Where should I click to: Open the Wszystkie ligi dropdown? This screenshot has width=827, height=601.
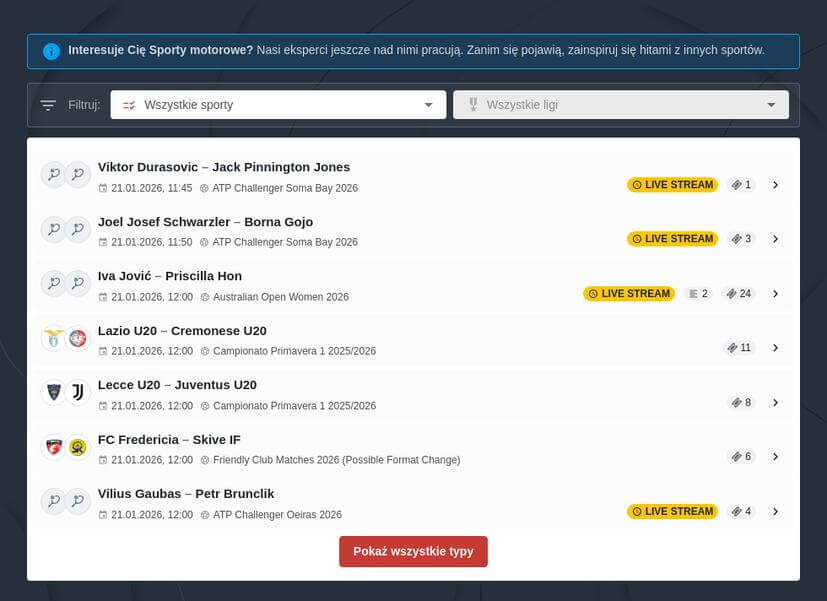620,105
